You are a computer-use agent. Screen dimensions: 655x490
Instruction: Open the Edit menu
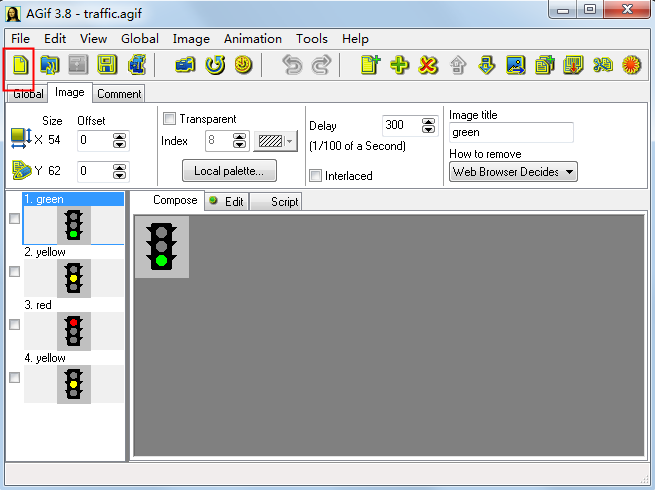[x=55, y=39]
